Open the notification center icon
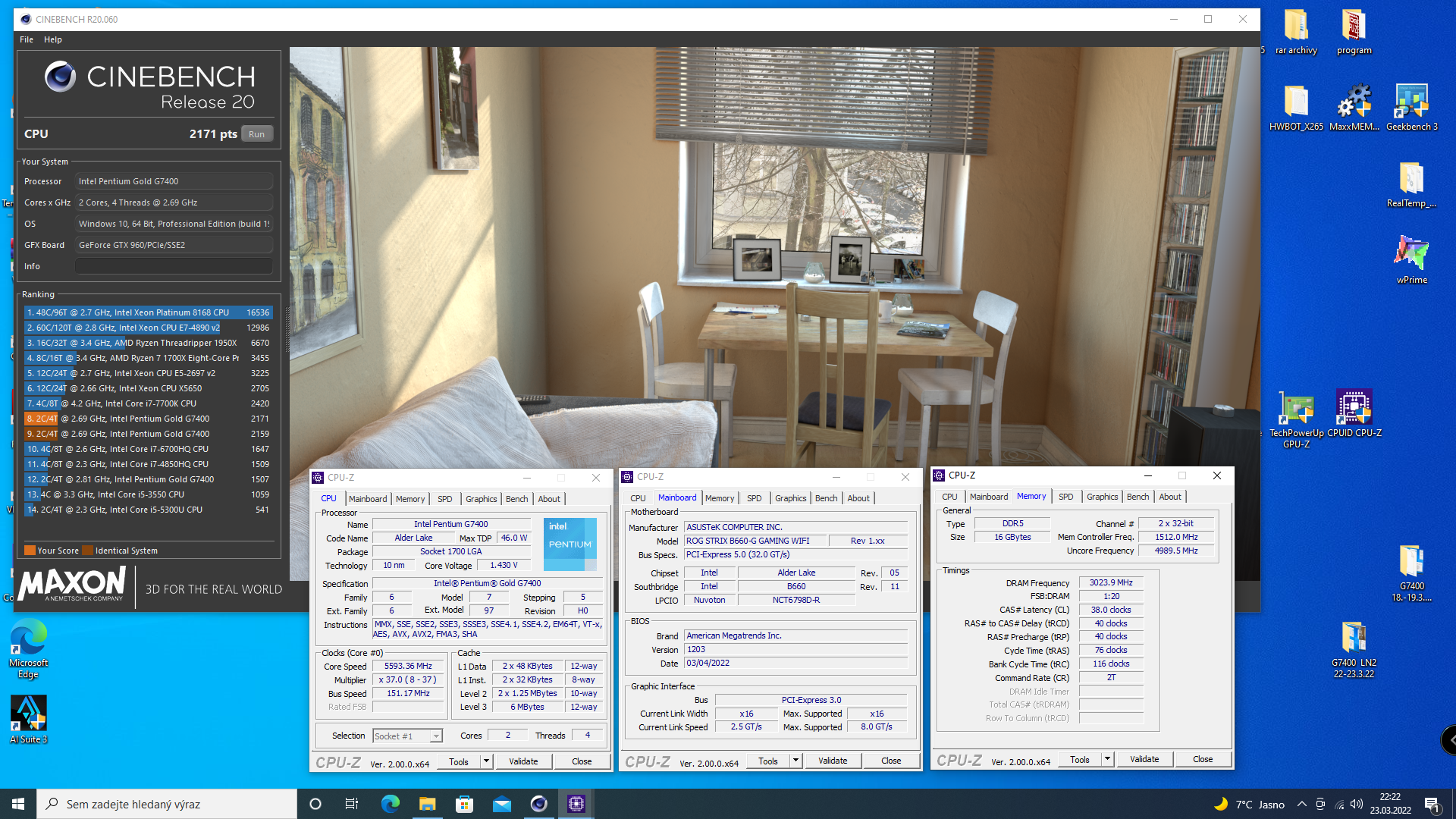Viewport: 1456px width, 819px height. [1432, 804]
